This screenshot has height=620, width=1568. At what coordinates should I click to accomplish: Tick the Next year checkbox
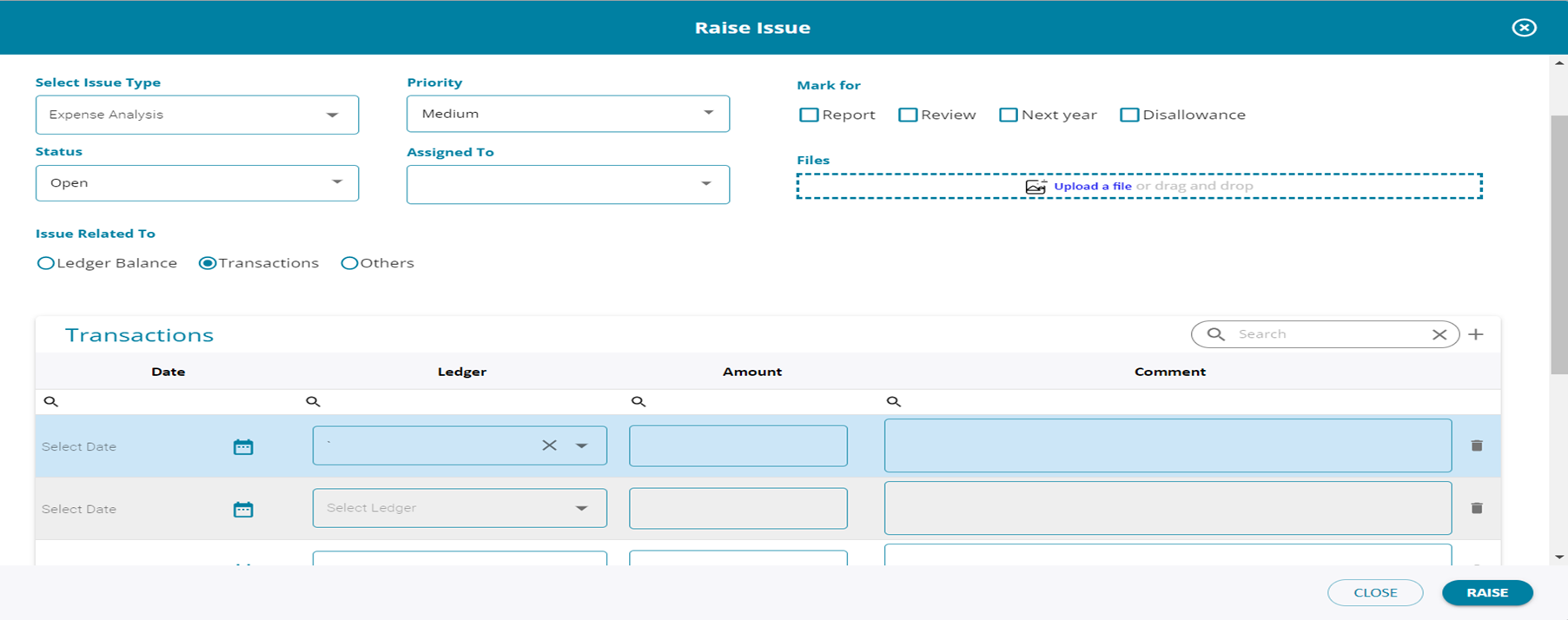point(1008,115)
